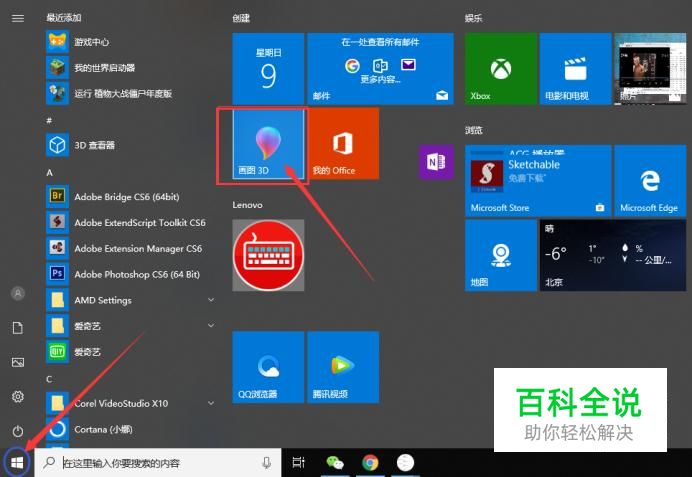Open the Microsoft Store tile
692x477 pixels.
538,181
